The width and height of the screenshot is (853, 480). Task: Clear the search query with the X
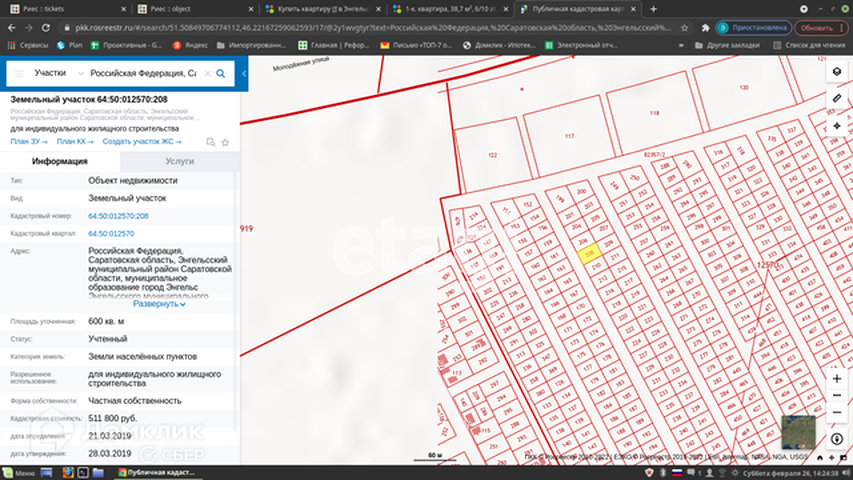pos(207,73)
